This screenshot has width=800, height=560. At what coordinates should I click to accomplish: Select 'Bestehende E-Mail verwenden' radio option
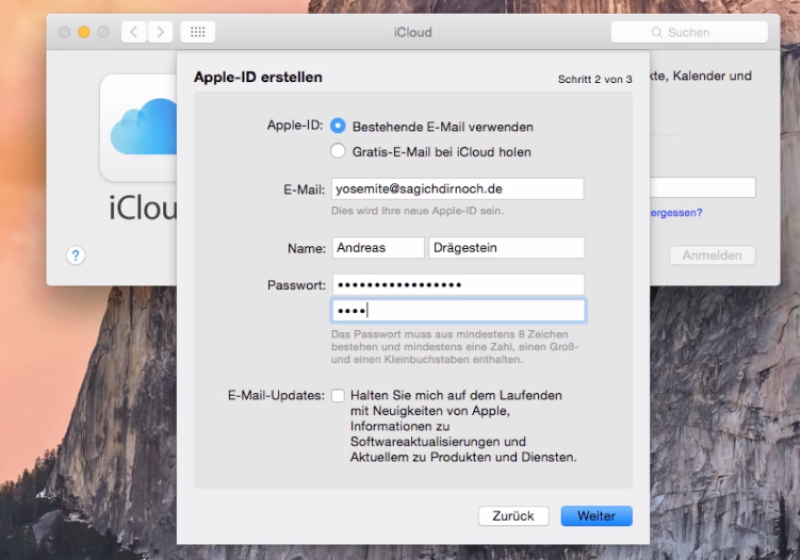338,127
